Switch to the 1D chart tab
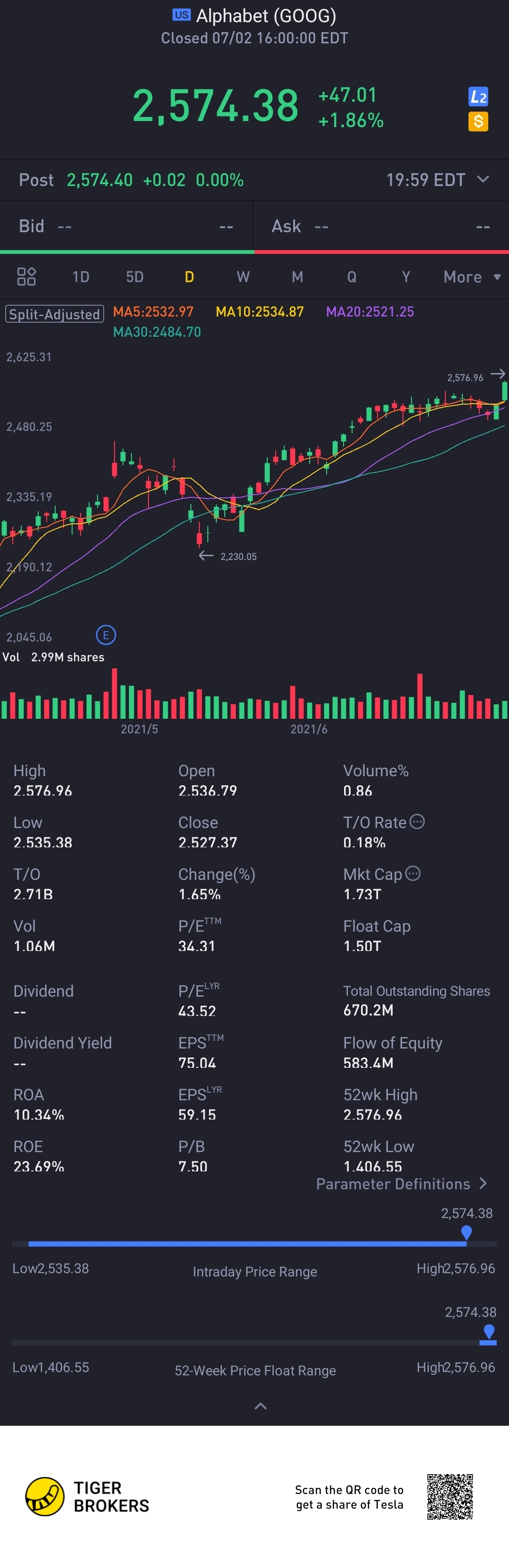Image resolution: width=509 pixels, height=1568 pixels. point(81,277)
